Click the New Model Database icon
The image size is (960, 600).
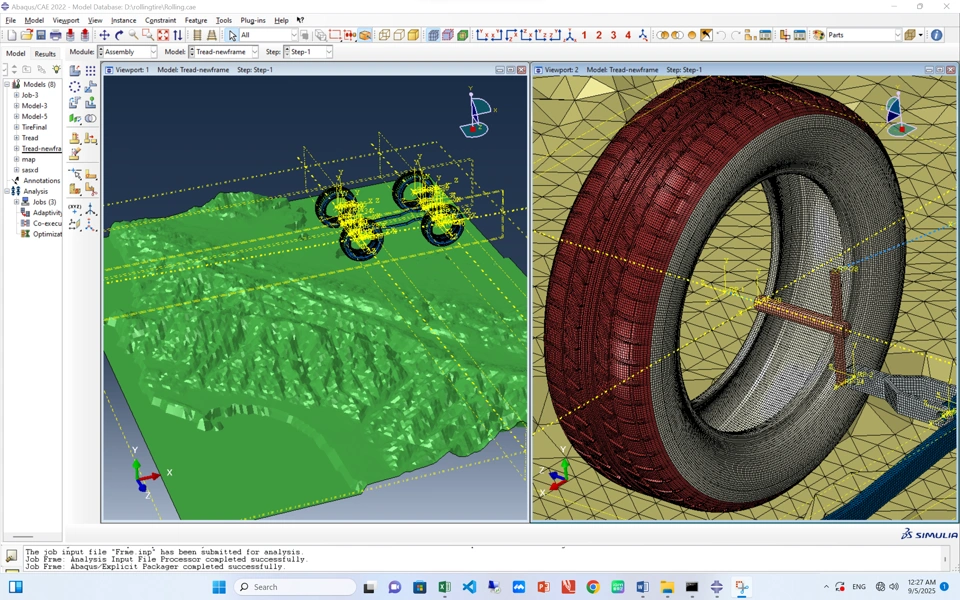(12, 35)
